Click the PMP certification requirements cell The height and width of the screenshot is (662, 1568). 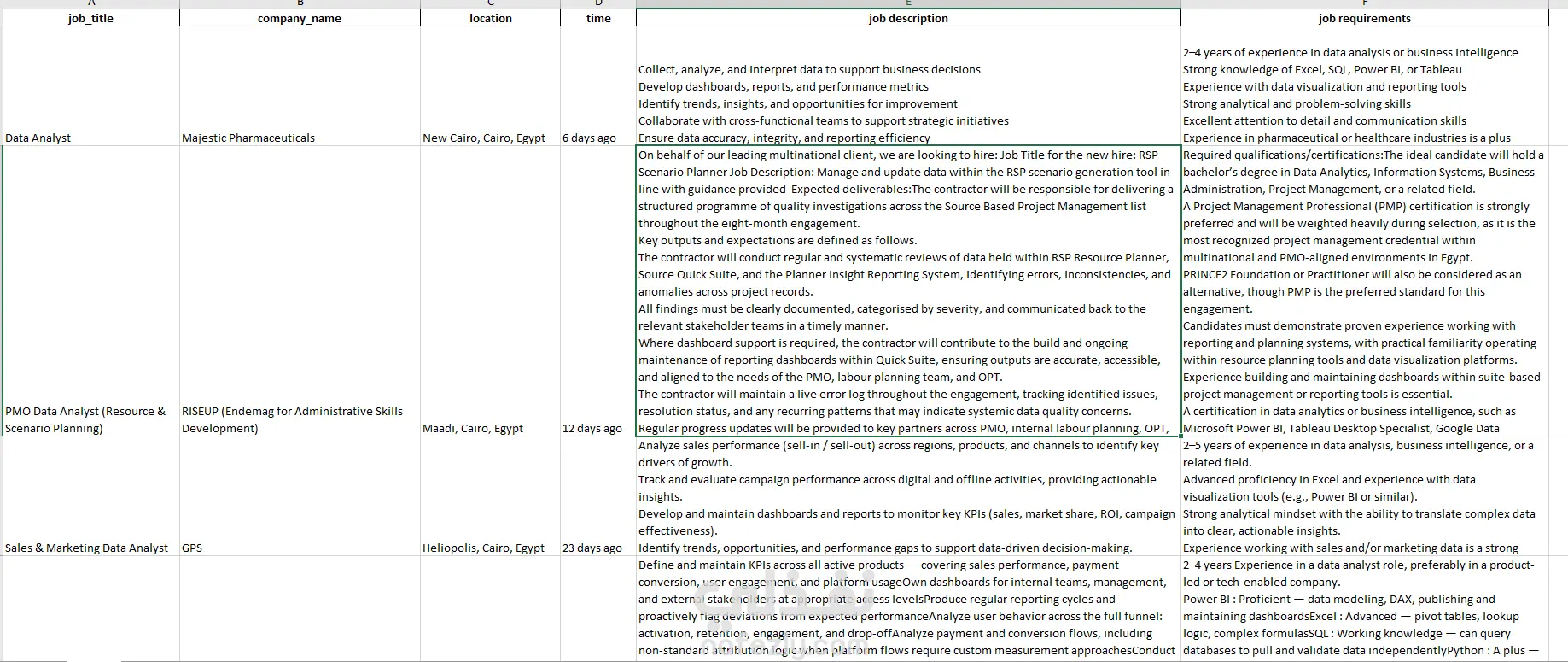point(1364,291)
